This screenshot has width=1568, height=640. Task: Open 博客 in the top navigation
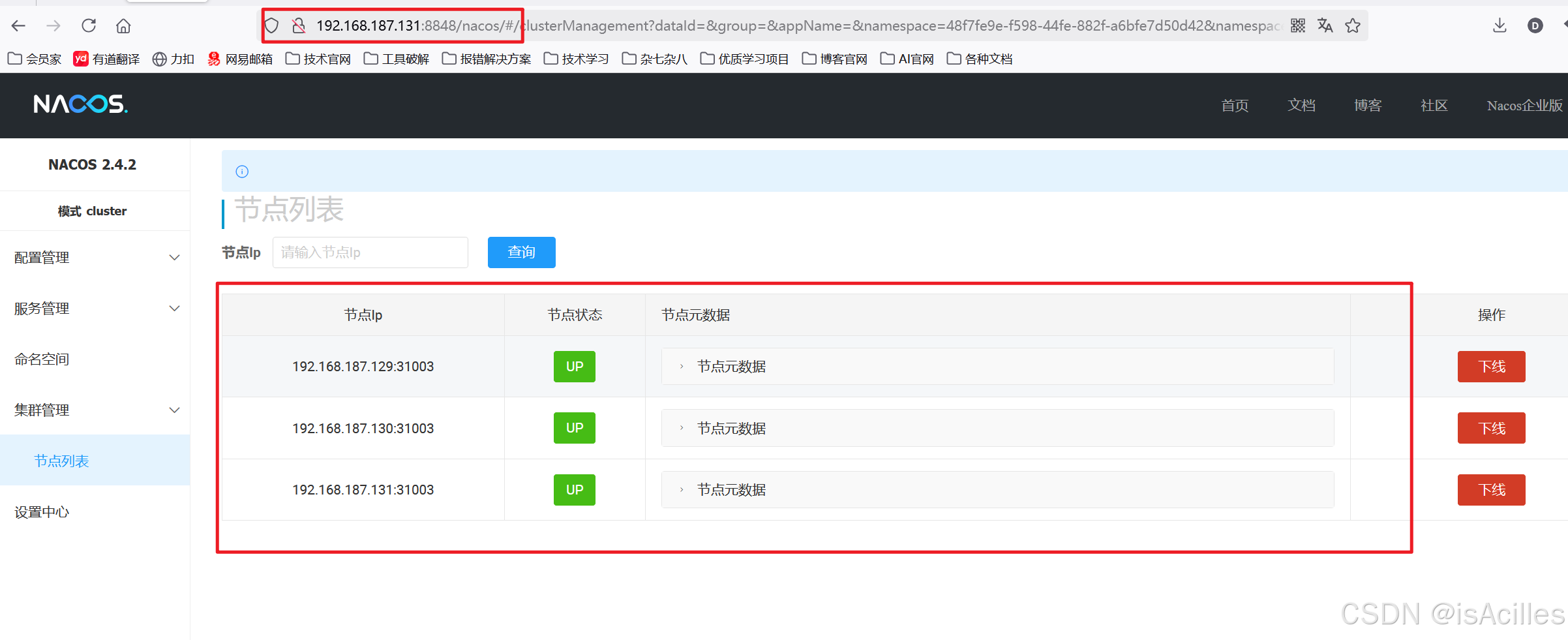[1368, 105]
